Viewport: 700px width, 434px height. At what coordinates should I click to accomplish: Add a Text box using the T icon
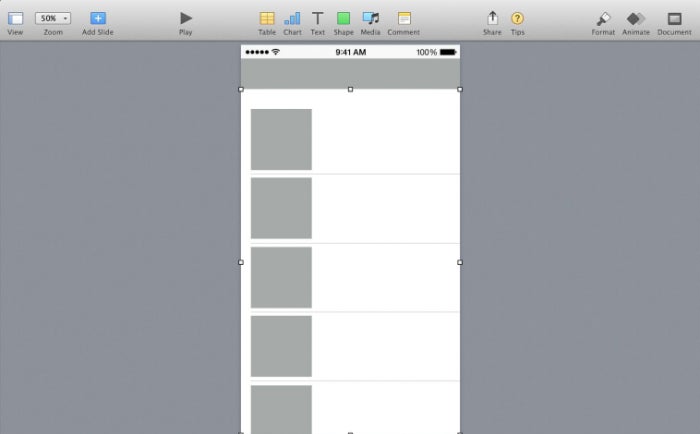coord(317,18)
